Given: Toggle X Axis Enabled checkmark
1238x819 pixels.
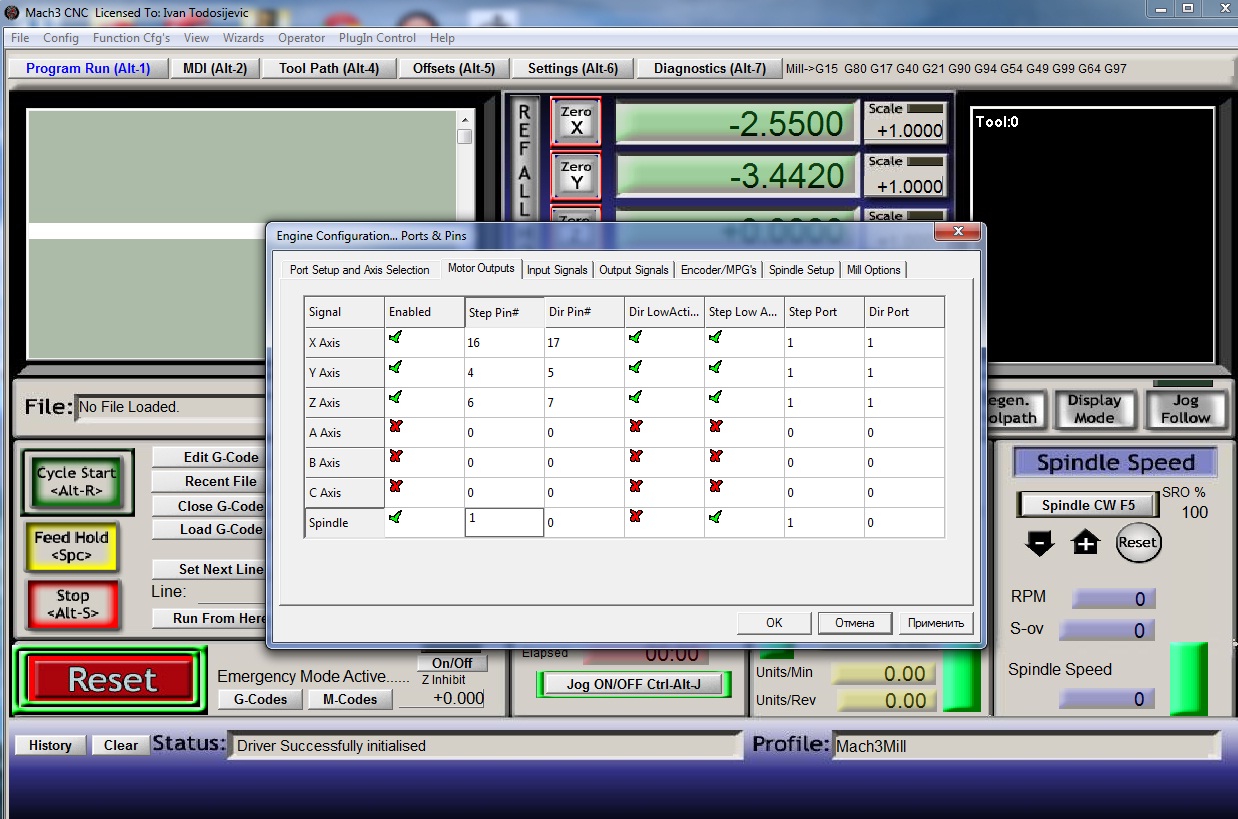Looking at the screenshot, I should (x=395, y=338).
